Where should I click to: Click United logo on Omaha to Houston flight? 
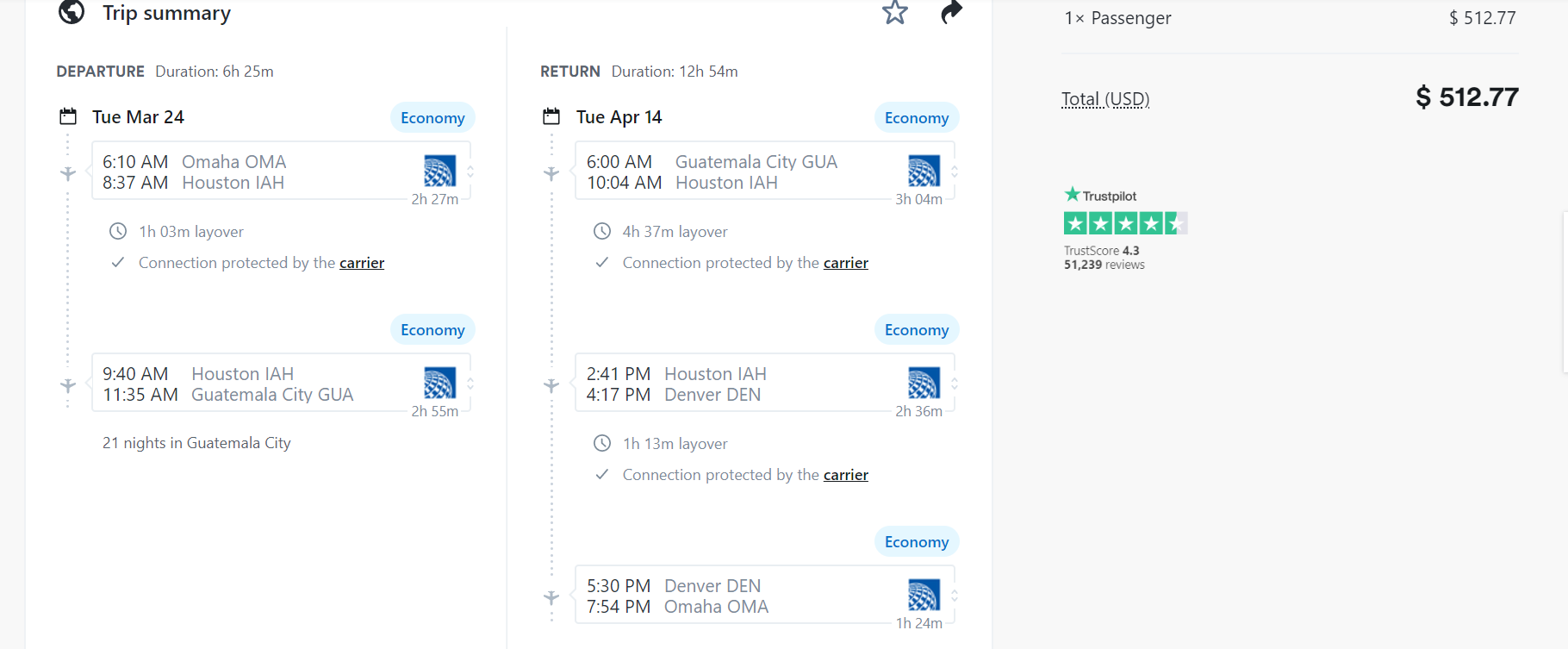click(x=439, y=172)
